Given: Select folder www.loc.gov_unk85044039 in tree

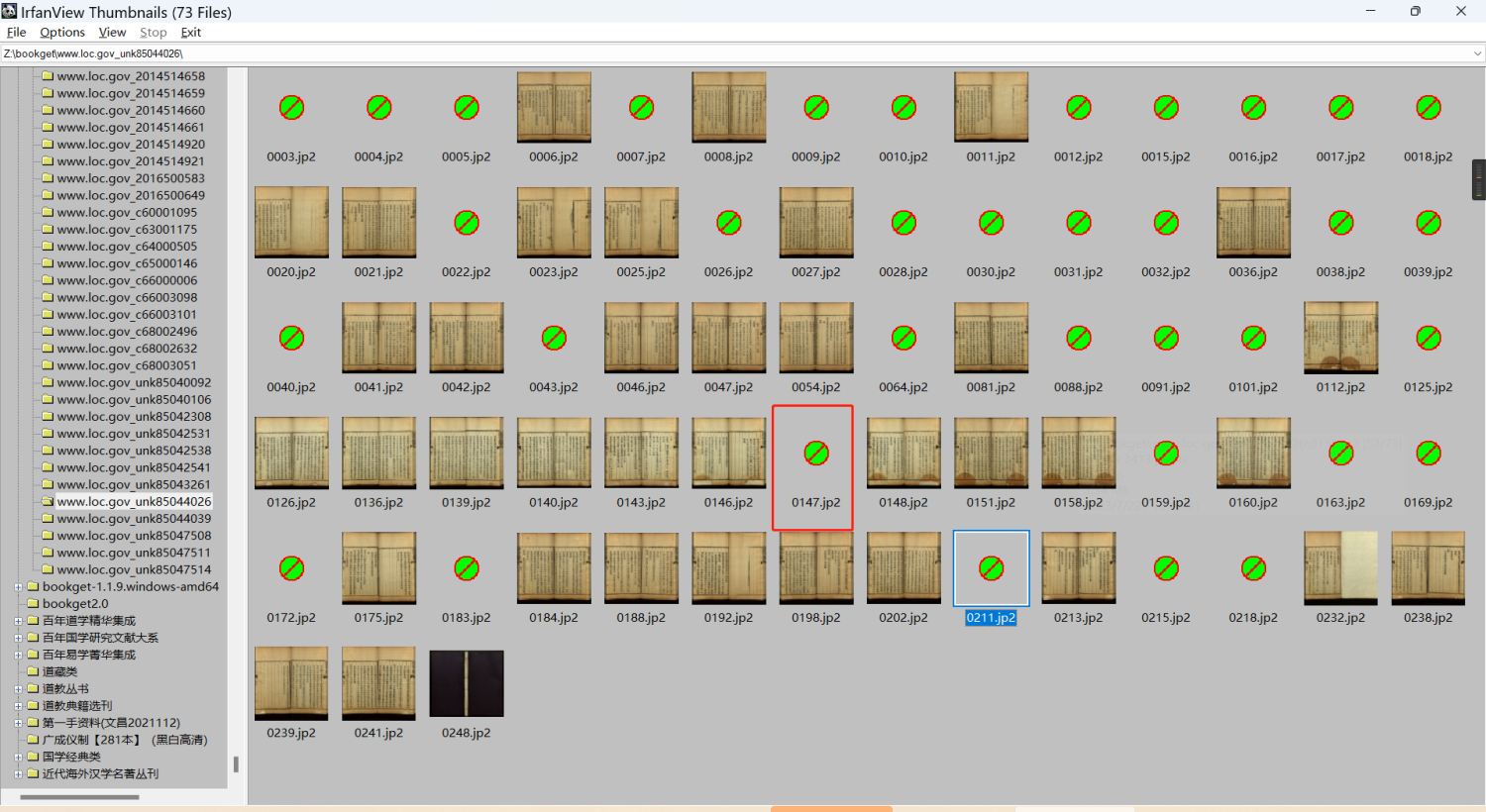Looking at the screenshot, I should (x=134, y=519).
